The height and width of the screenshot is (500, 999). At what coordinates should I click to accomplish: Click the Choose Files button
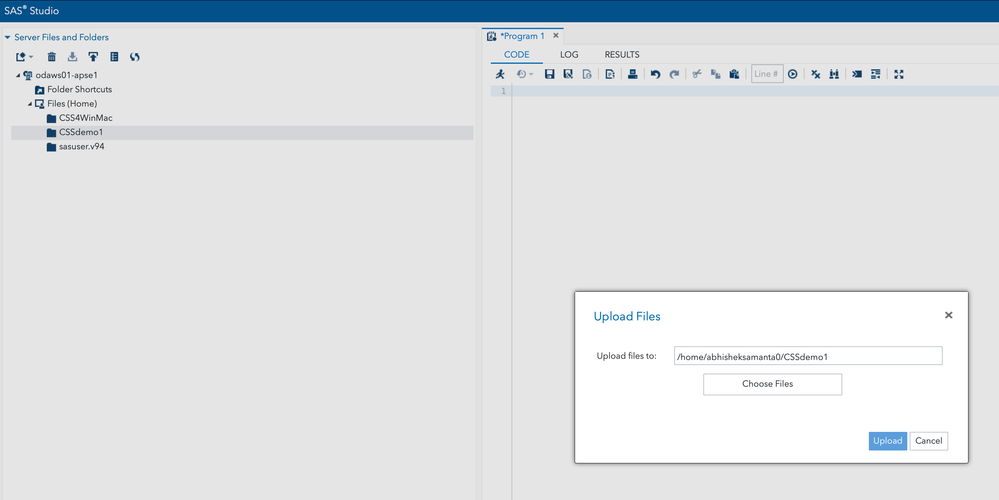coord(772,384)
